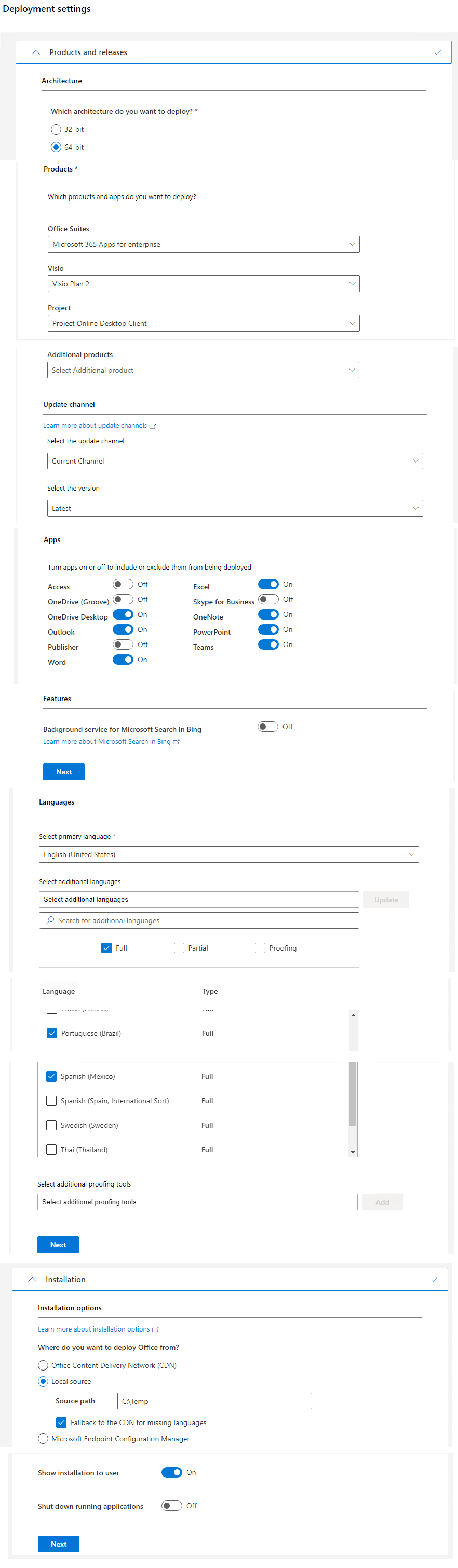This screenshot has width=458, height=1568.
Task: Click the Products and releases checkmark icon
Action: point(437,52)
